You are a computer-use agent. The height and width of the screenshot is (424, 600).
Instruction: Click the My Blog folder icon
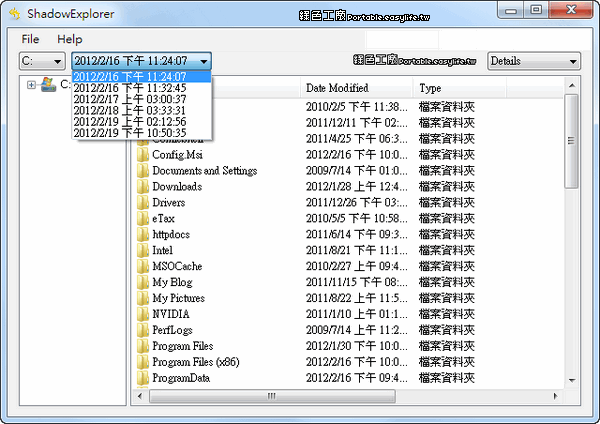click(x=143, y=282)
